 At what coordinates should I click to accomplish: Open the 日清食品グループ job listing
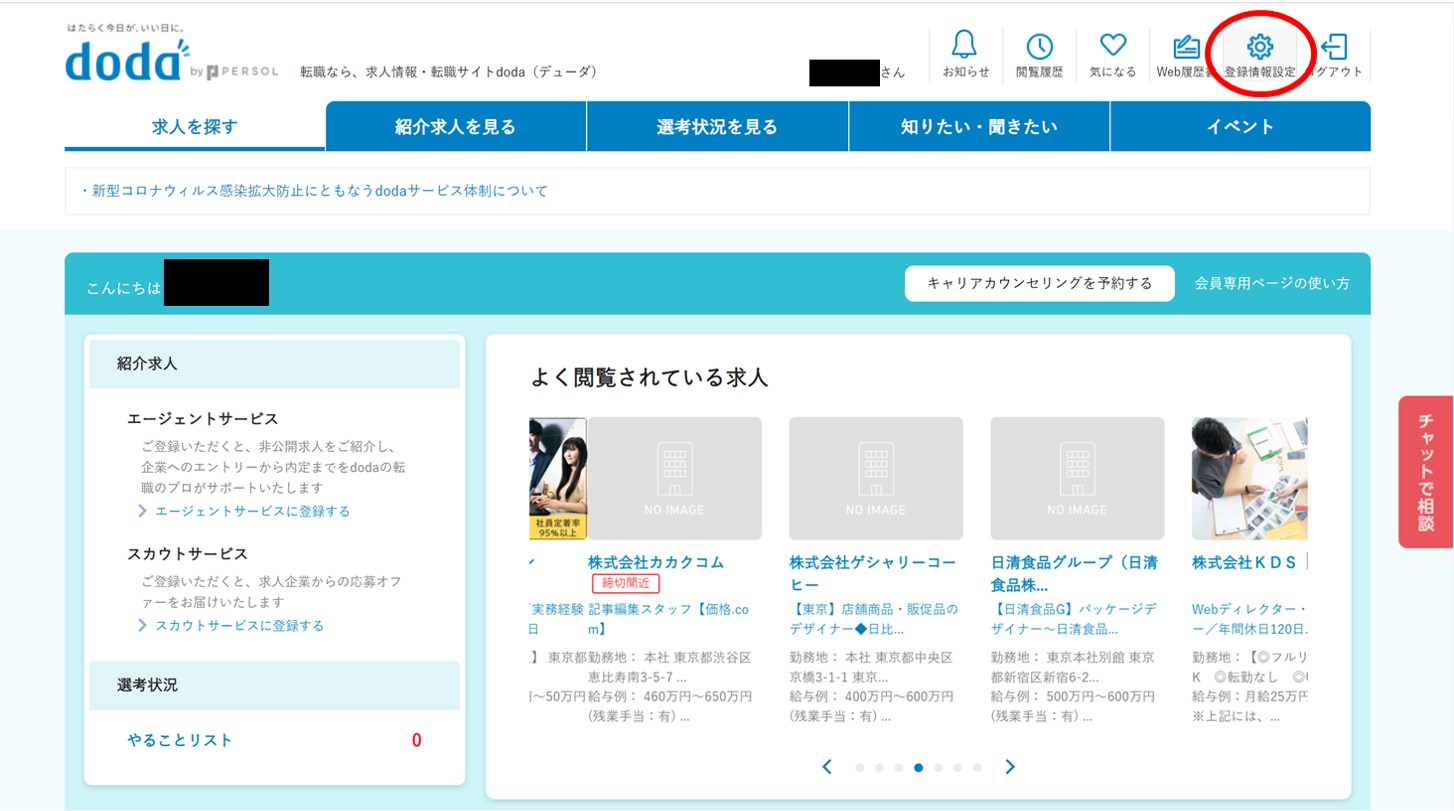tap(1075, 573)
